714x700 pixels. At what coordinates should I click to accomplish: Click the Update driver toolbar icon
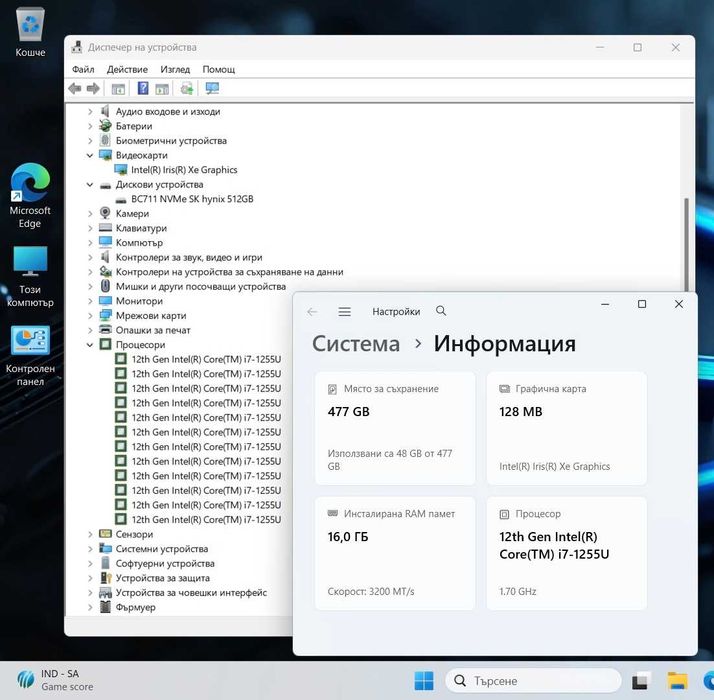point(187,88)
